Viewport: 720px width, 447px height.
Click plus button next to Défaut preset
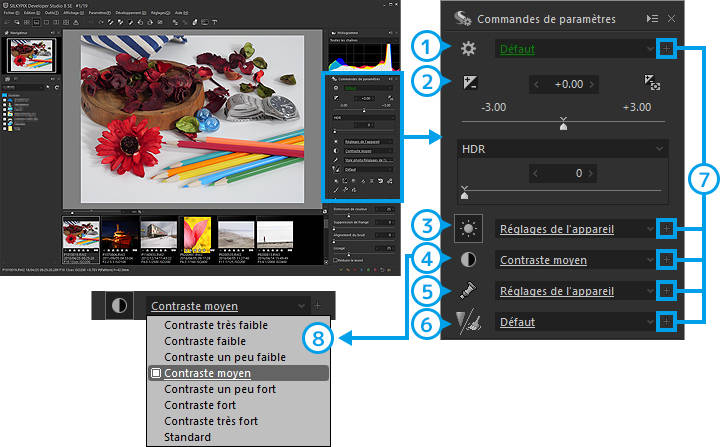click(668, 48)
